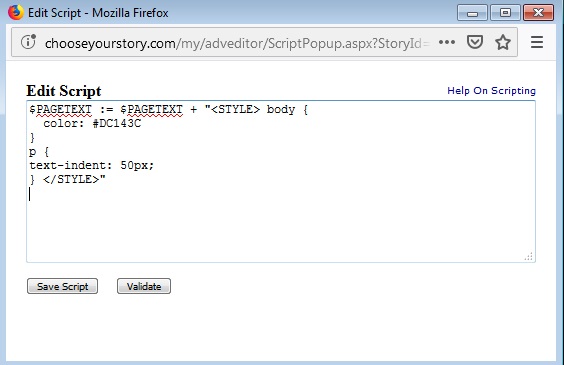The height and width of the screenshot is (365, 564).
Task: Open the page actions three-dot menu
Action: tap(447, 42)
